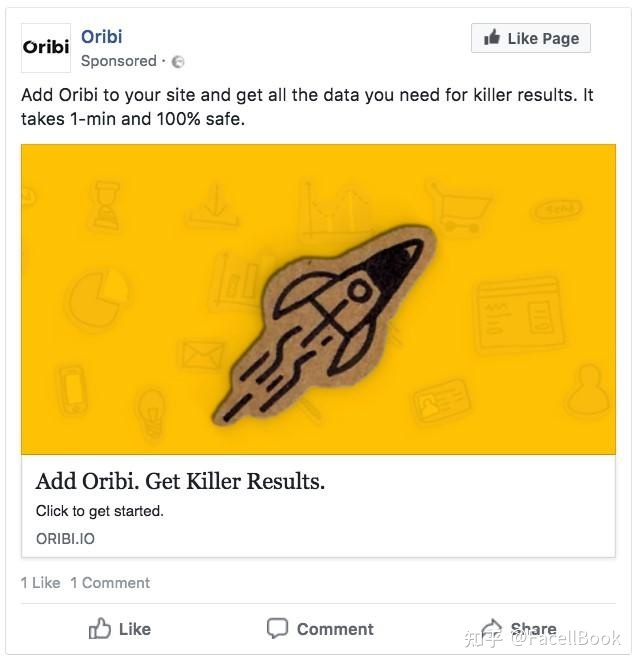
Task: Like the post using Like label
Action: (135, 629)
